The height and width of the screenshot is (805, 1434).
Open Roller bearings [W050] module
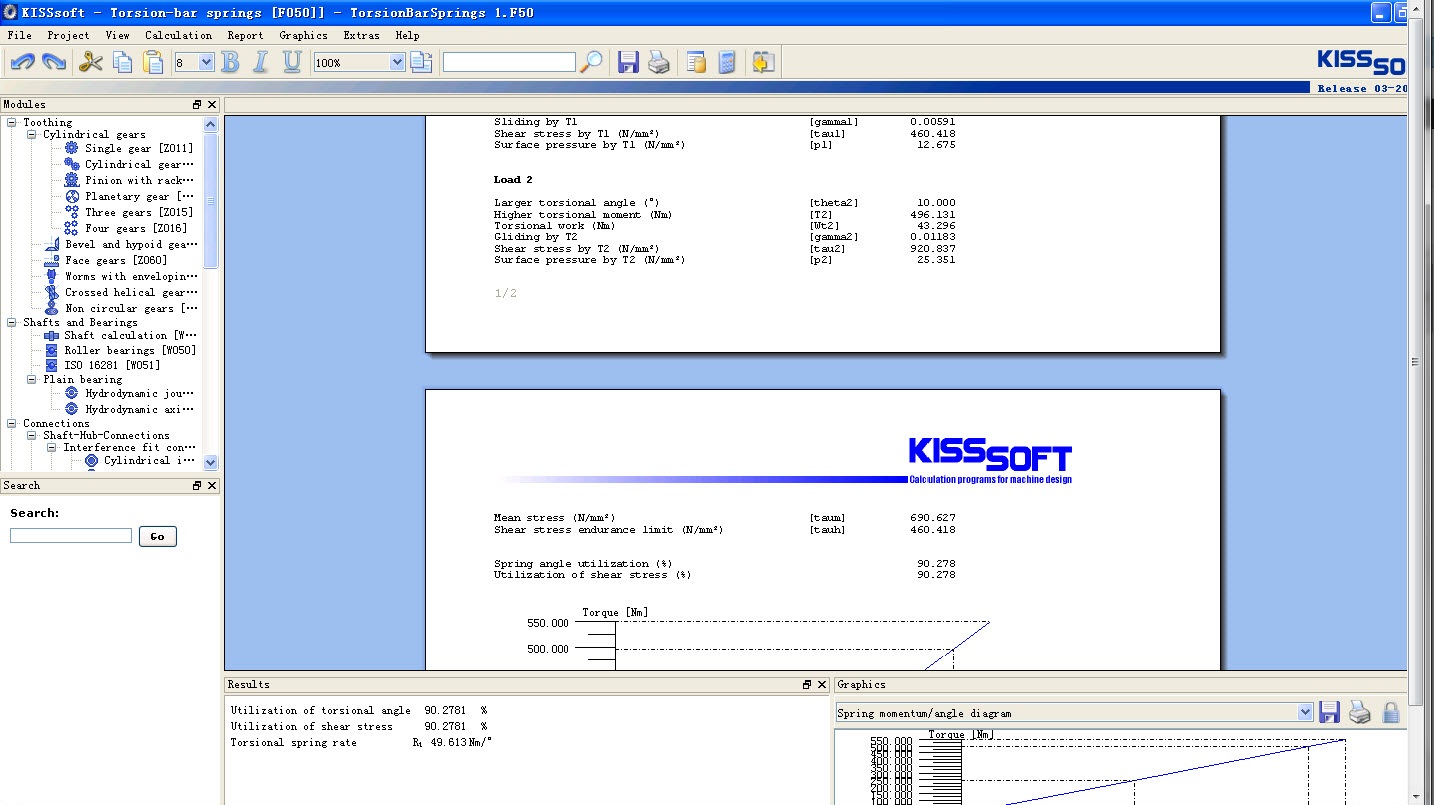coord(130,350)
